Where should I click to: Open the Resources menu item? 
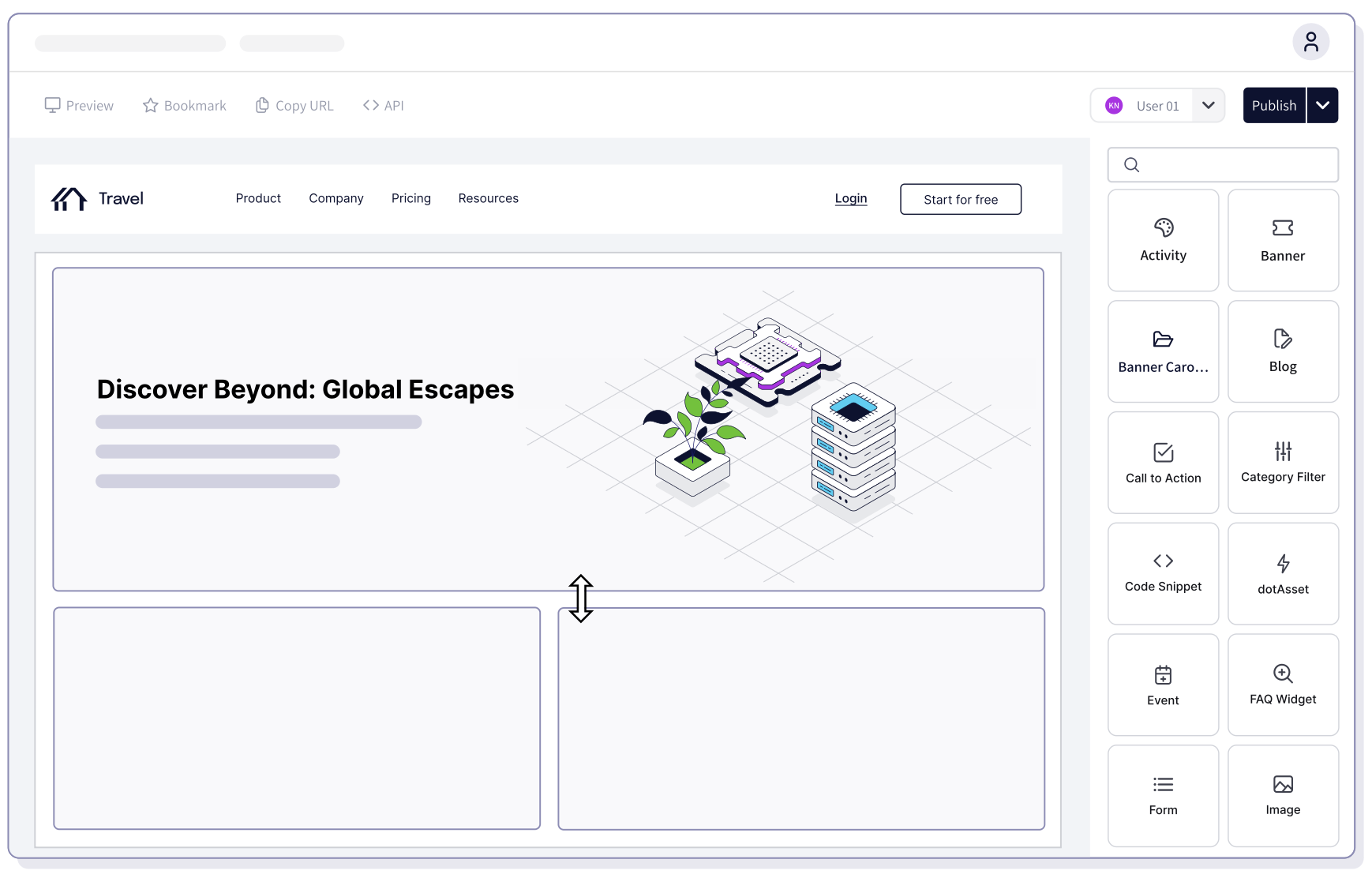click(489, 198)
